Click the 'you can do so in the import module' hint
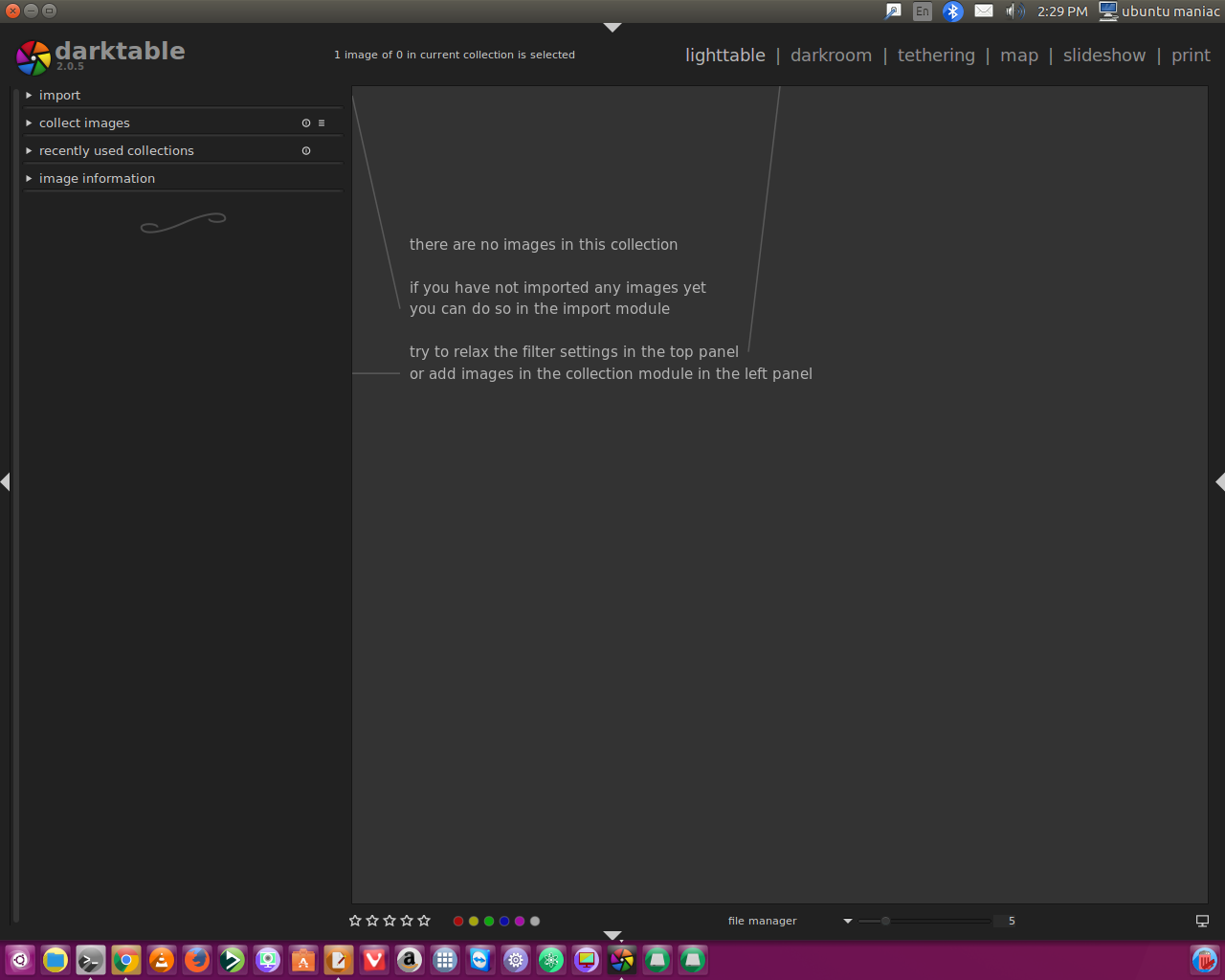Screen dimensions: 1225x980 (540, 309)
